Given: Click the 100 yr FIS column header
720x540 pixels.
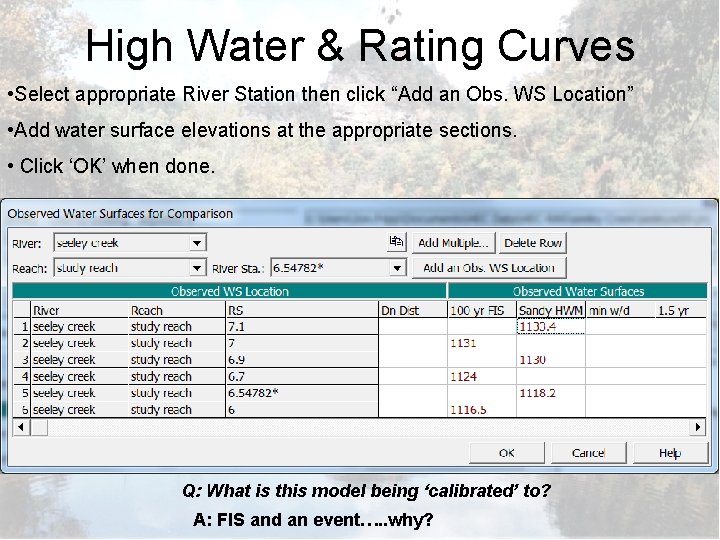Looking at the screenshot, I should (x=482, y=310).
